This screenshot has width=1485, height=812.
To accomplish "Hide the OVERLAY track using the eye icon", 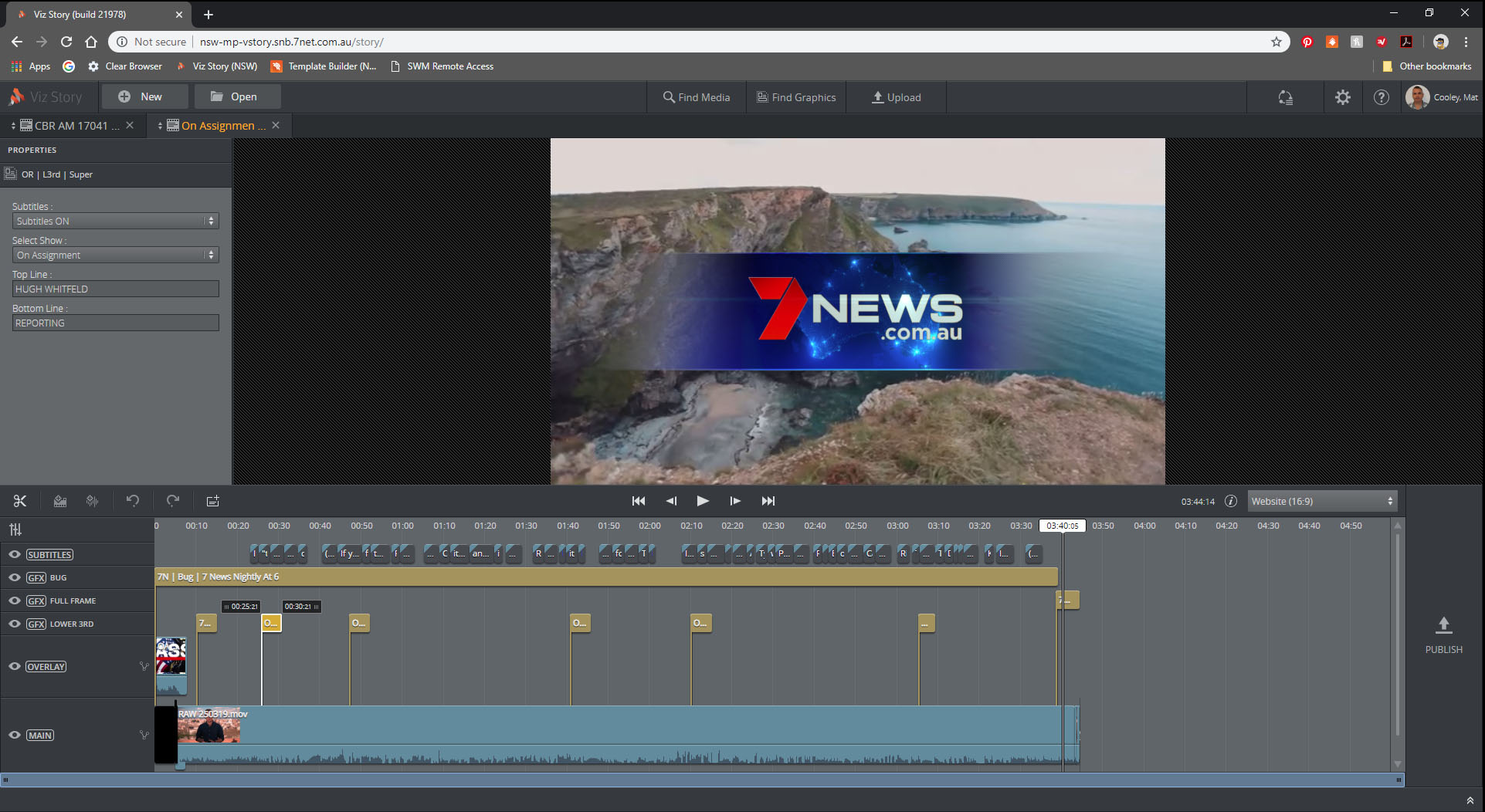I will [x=14, y=666].
